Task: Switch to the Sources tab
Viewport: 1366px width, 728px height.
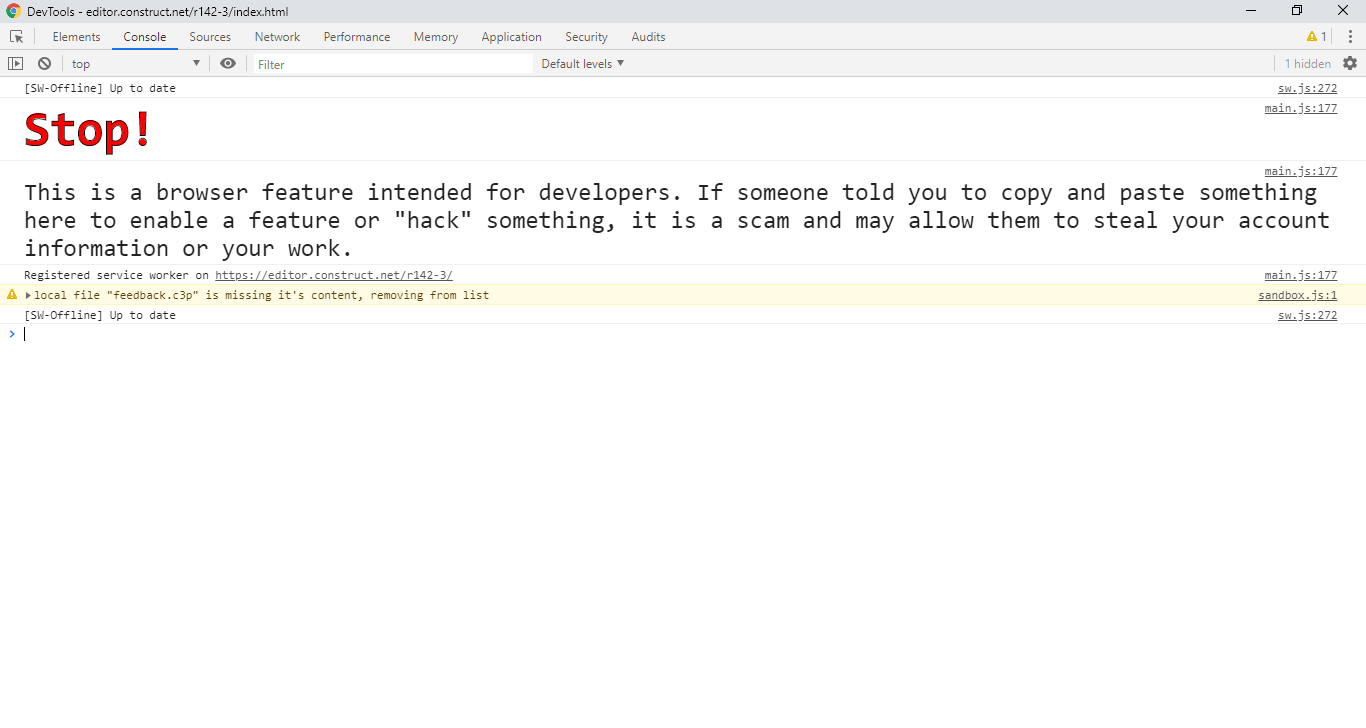Action: point(210,36)
